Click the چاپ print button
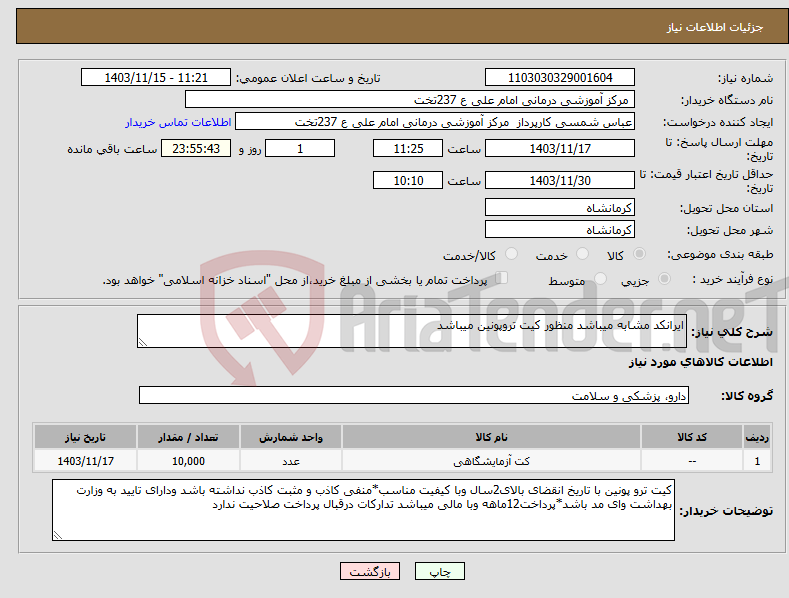 coord(440,571)
